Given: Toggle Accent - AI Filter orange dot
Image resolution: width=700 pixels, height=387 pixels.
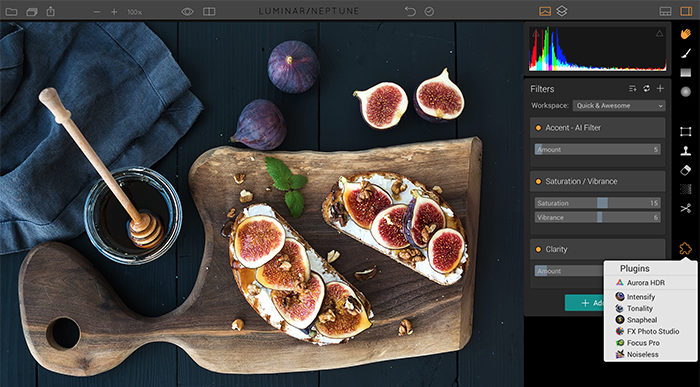Looking at the screenshot, I should point(538,128).
